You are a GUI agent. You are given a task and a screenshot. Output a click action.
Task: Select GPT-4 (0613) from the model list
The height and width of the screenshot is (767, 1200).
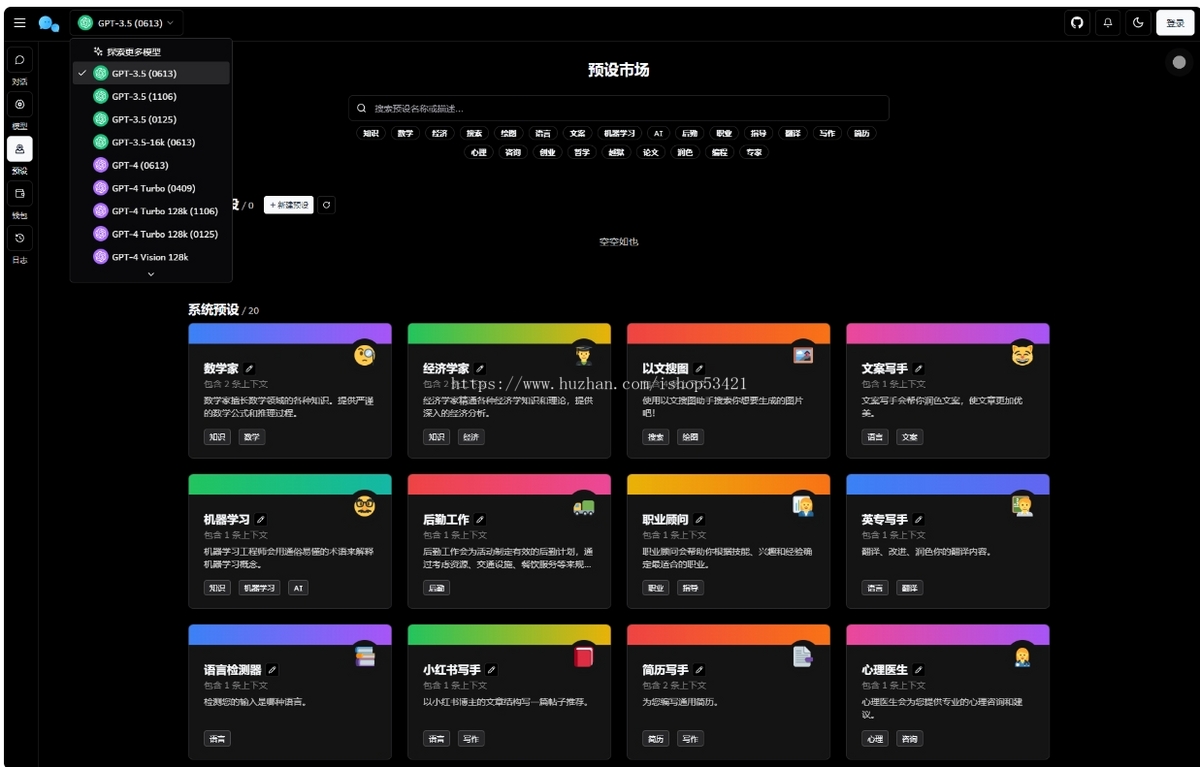pyautogui.click(x=151, y=165)
